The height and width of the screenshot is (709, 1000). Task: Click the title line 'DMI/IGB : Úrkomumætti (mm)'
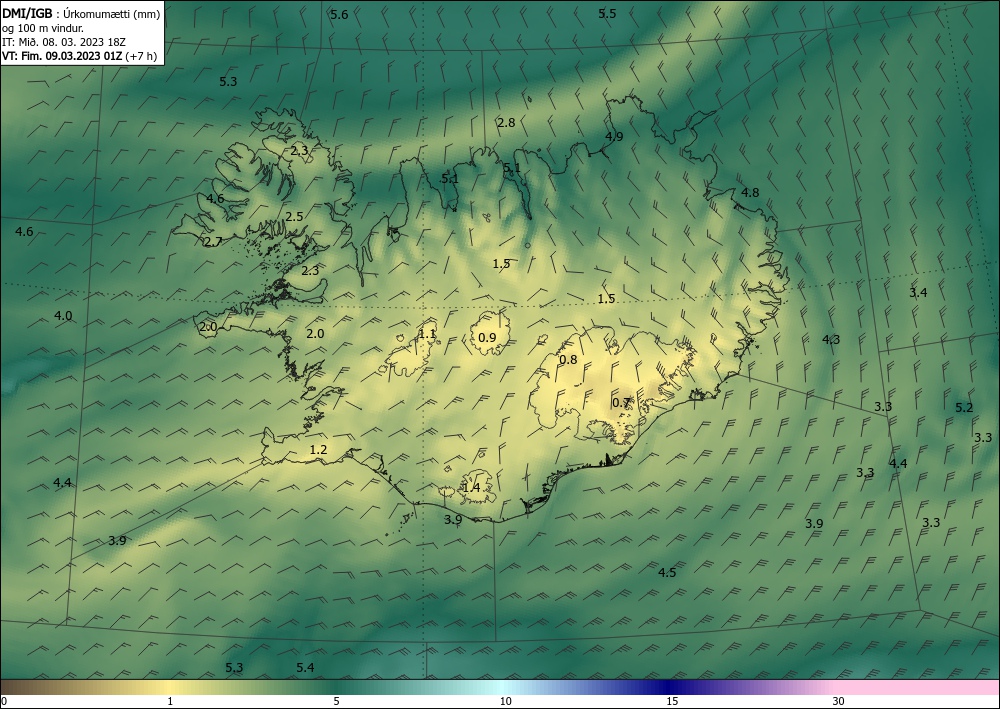click(x=81, y=14)
